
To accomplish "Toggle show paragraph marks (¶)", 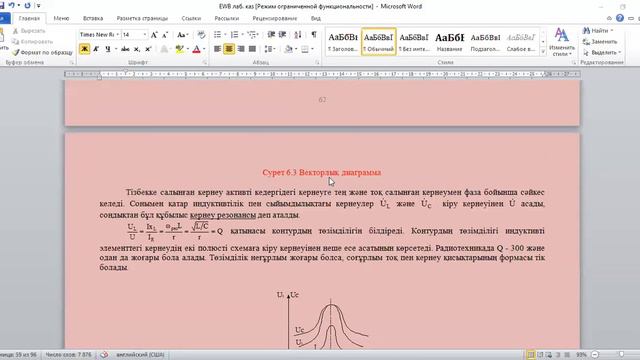I will (314, 35).
